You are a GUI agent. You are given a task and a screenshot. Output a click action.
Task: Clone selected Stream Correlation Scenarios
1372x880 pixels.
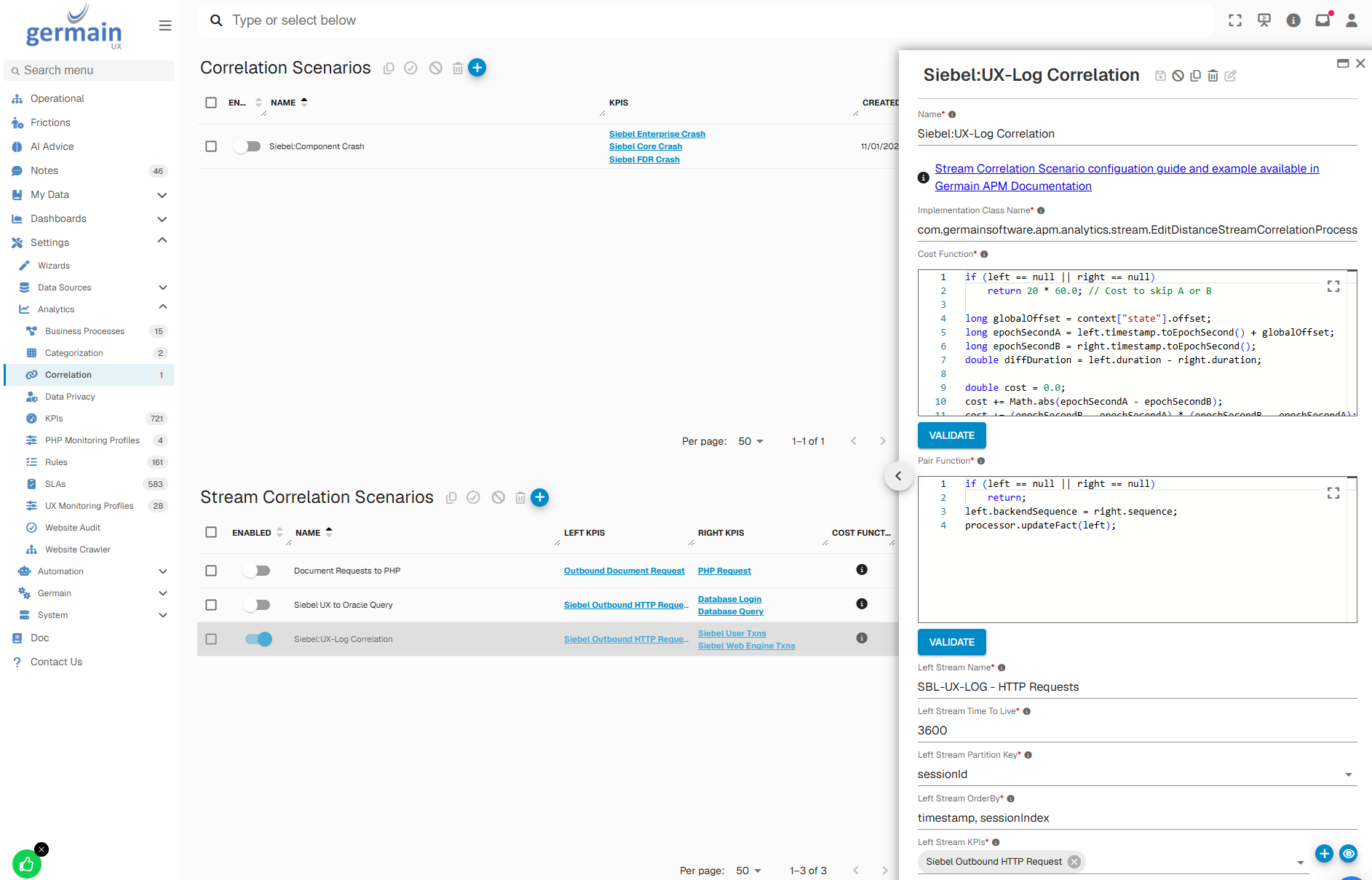point(451,497)
